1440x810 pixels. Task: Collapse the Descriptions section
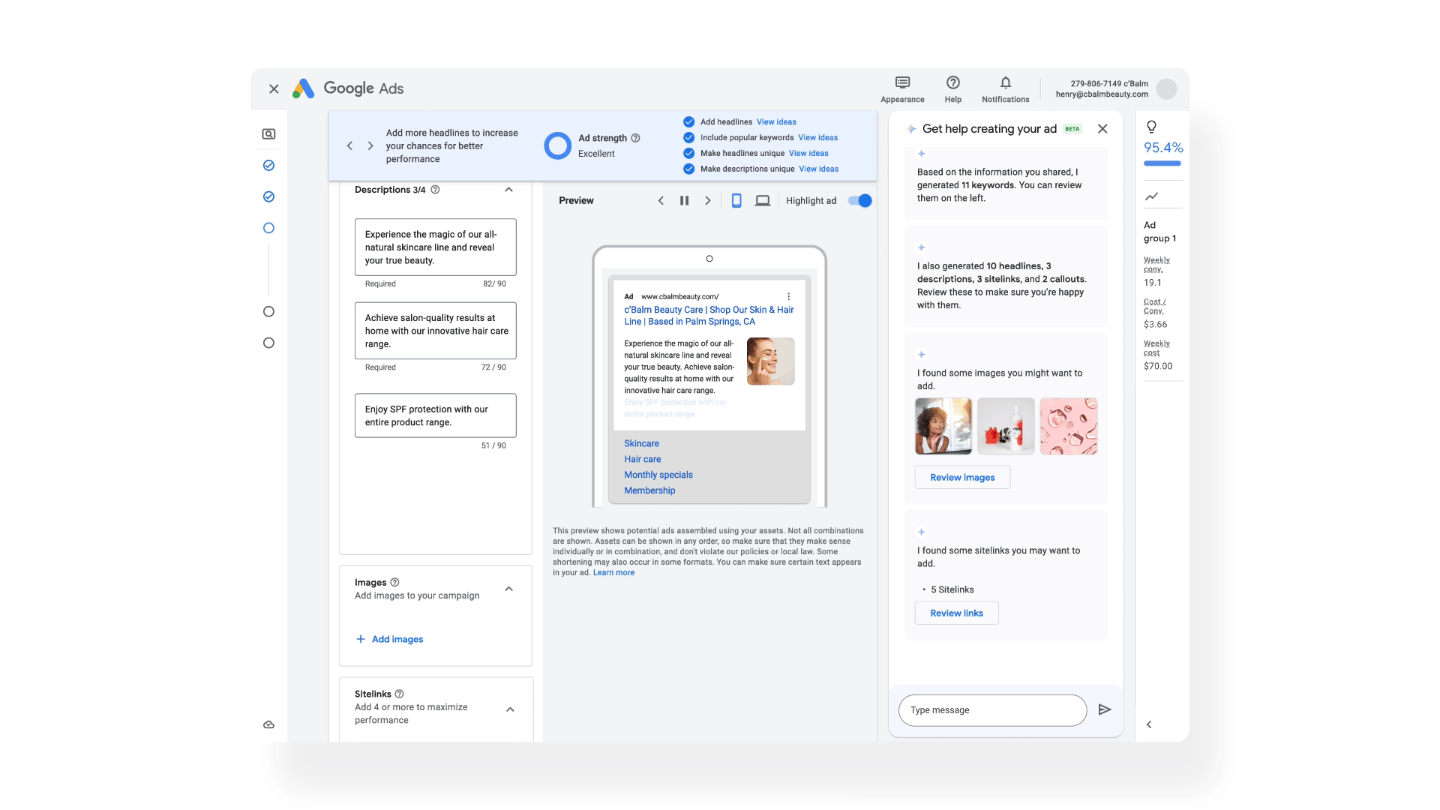tap(508, 190)
